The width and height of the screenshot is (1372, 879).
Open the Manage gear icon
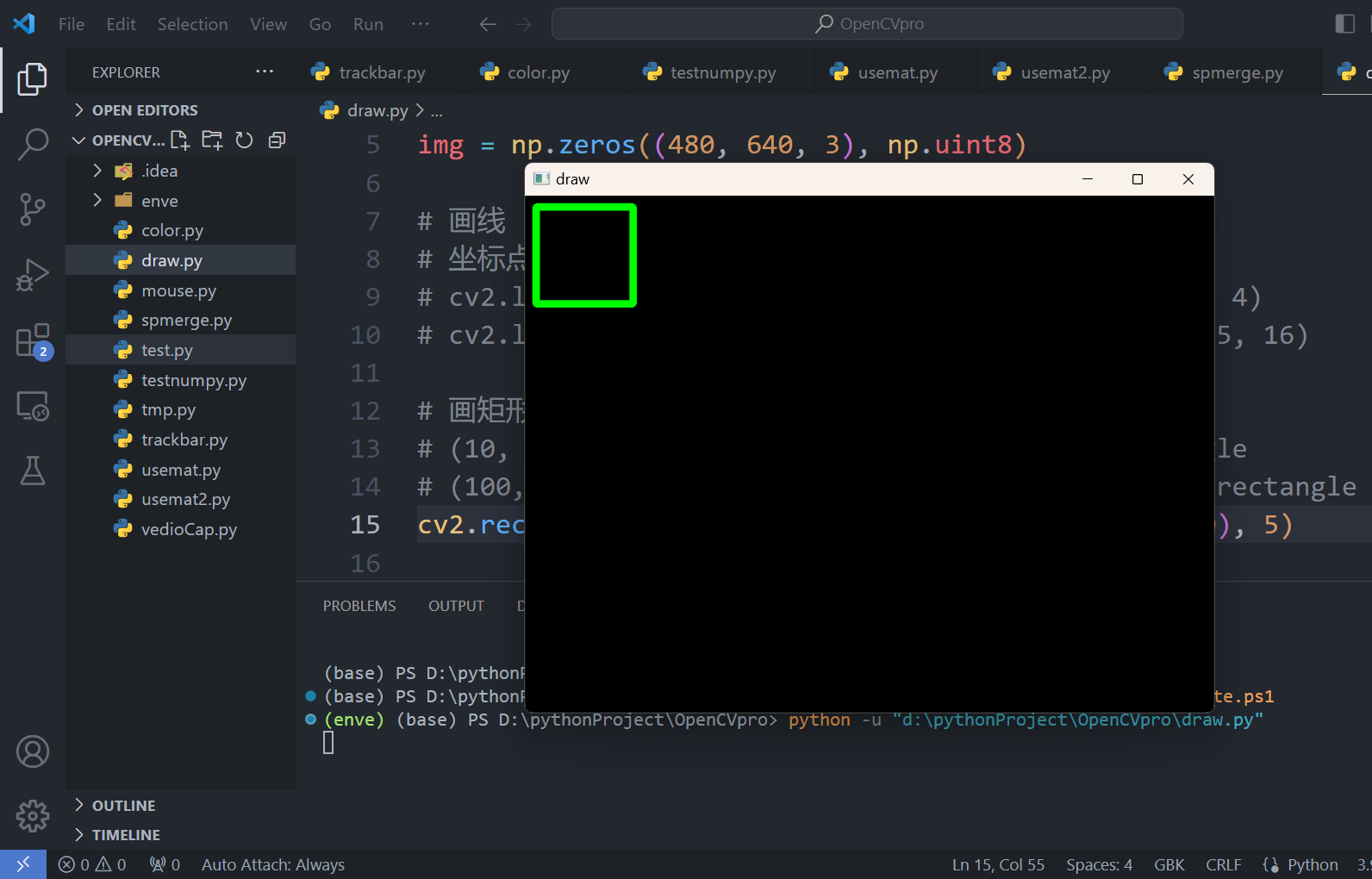[x=32, y=815]
